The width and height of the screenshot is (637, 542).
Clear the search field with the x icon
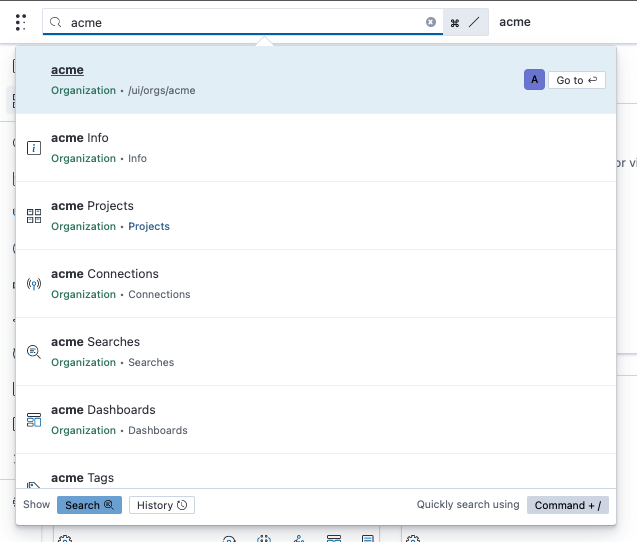coord(431,22)
